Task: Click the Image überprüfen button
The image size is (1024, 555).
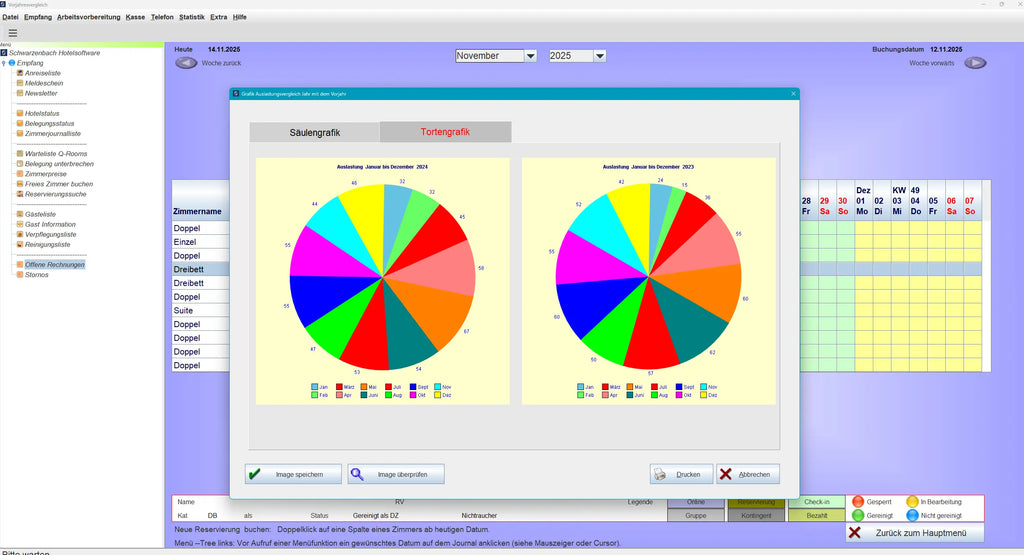Action: pos(396,474)
